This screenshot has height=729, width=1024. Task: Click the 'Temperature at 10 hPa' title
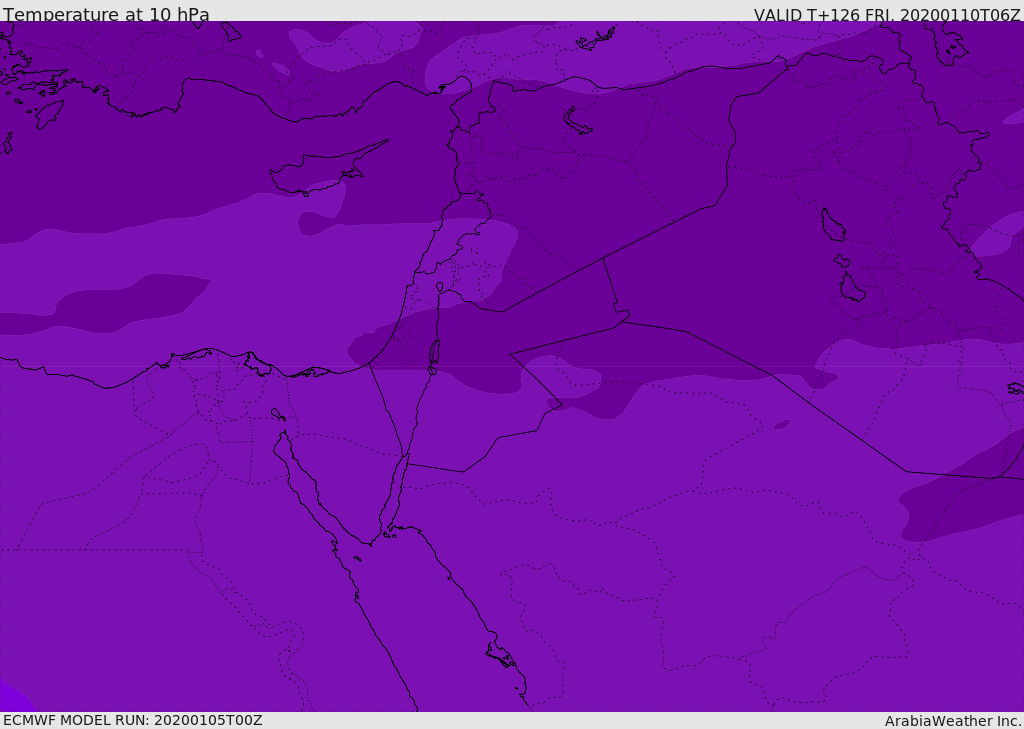point(106,14)
